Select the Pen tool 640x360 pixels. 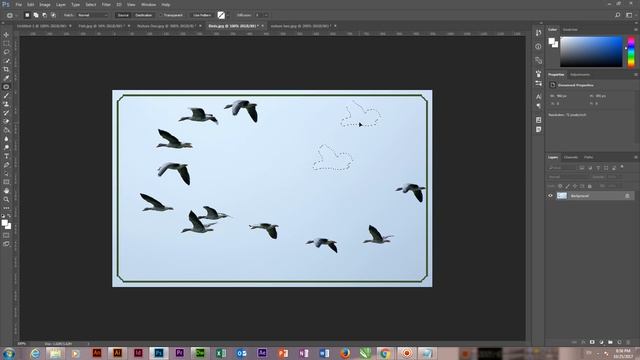6,165
